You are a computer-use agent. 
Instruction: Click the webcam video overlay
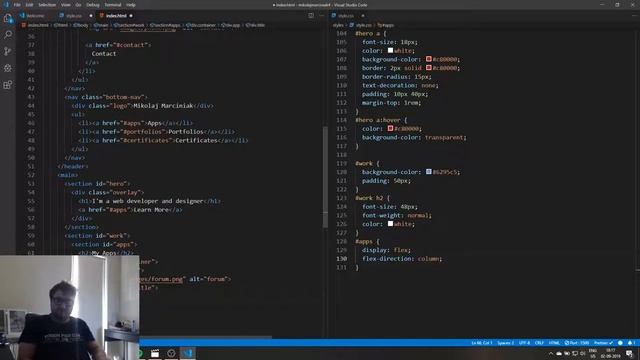[x=69, y=308]
